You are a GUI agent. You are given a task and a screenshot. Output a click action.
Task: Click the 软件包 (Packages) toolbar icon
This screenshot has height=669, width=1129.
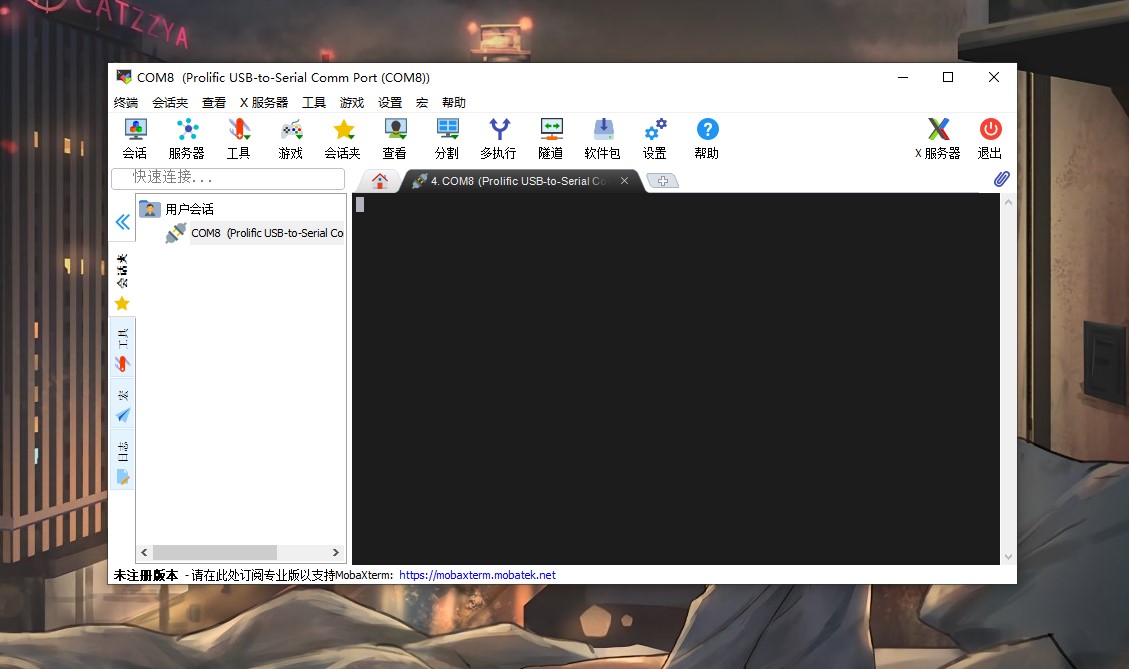tap(603, 139)
